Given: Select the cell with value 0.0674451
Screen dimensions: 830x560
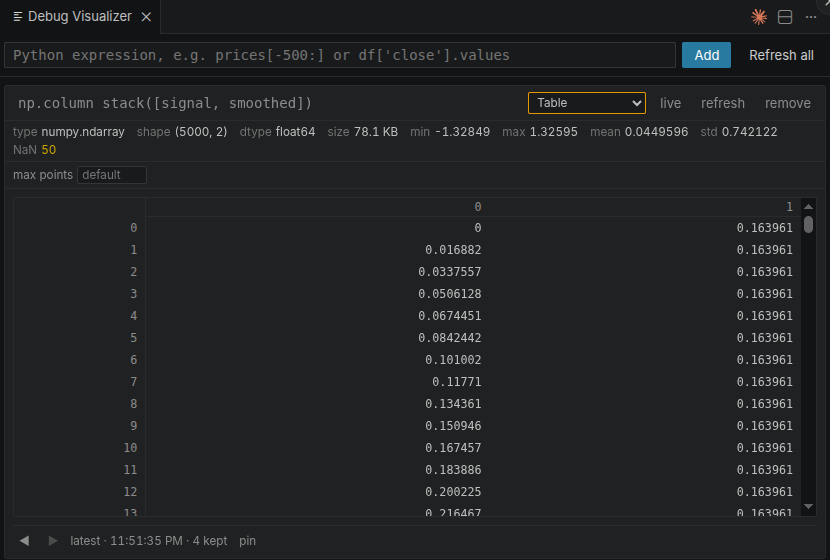Looking at the screenshot, I should (449, 315).
